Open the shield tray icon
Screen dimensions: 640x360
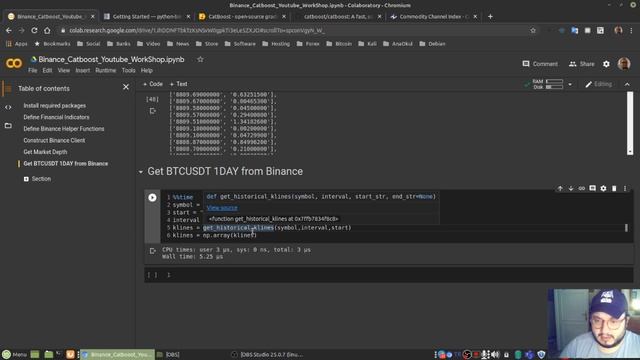tap(541, 354)
